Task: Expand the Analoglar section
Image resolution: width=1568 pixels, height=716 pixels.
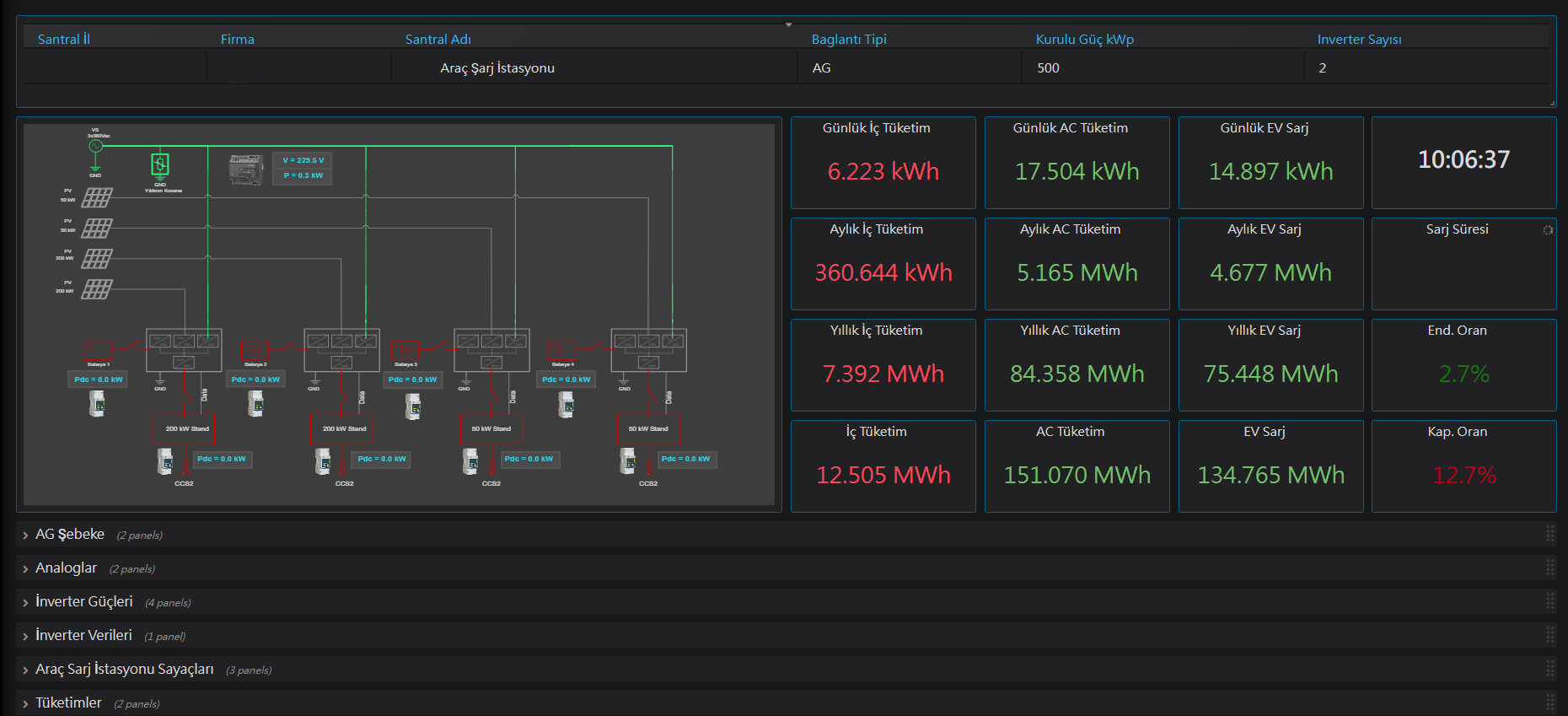Action: pyautogui.click(x=66, y=568)
